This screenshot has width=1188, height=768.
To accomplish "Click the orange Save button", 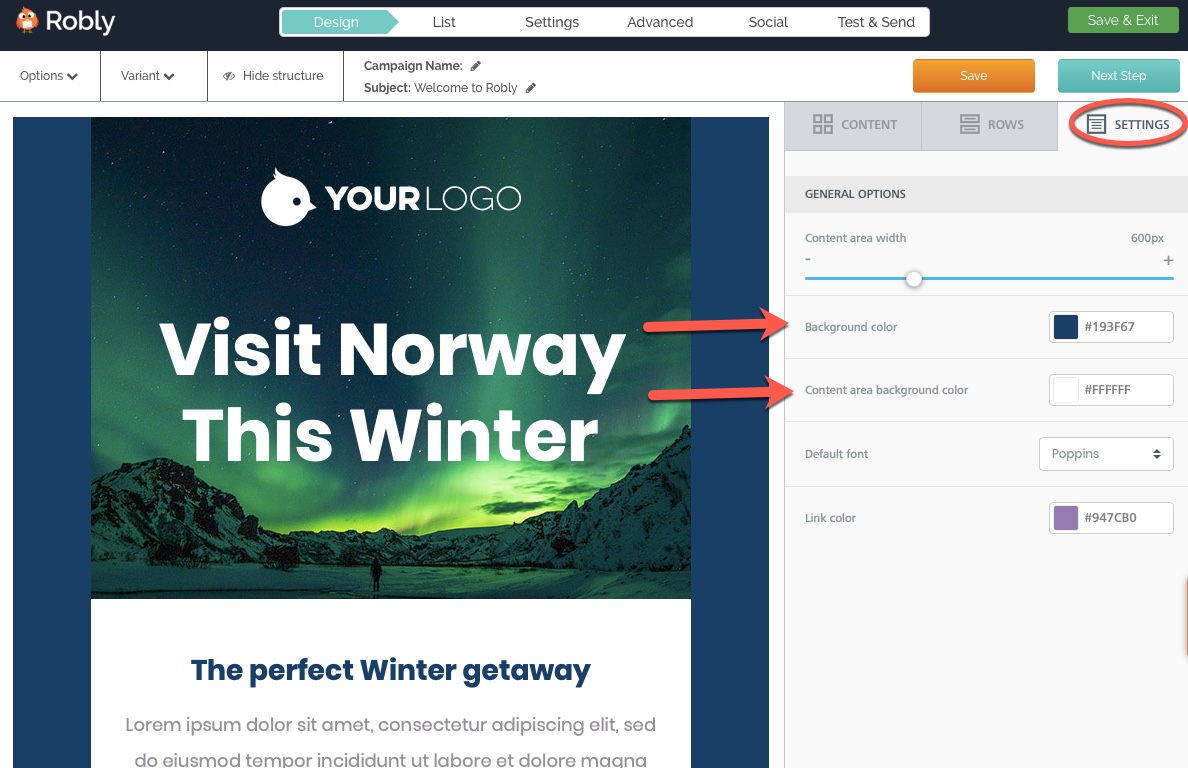I will (974, 76).
